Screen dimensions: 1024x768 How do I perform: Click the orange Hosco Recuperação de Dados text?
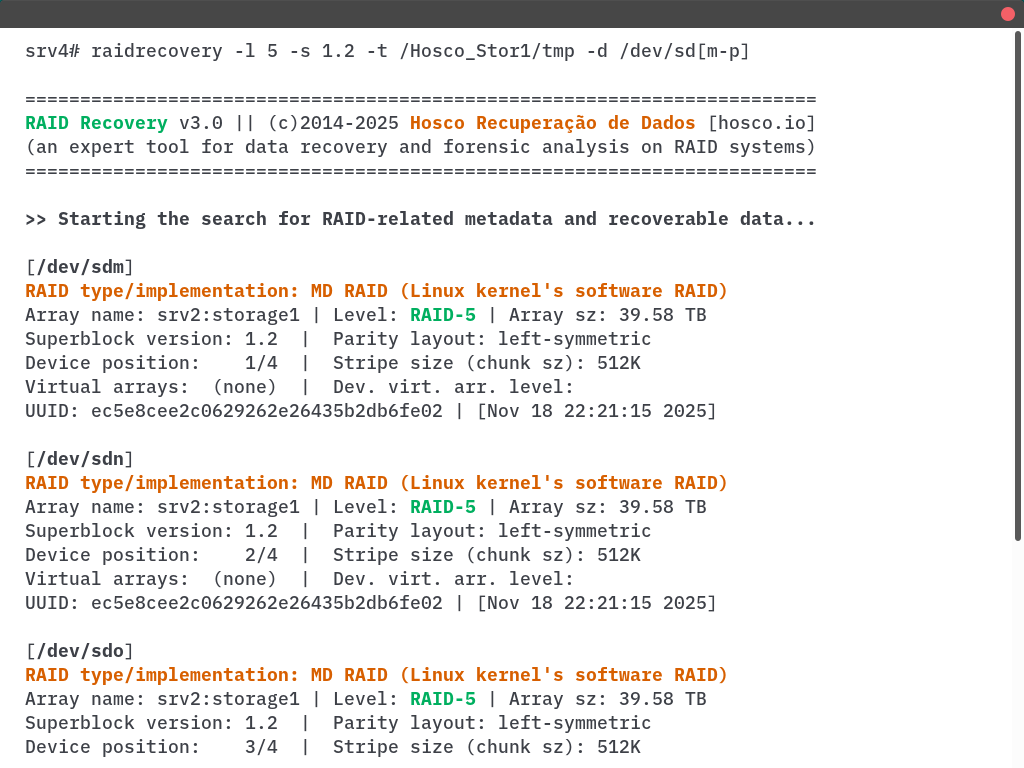pyautogui.click(x=552, y=123)
